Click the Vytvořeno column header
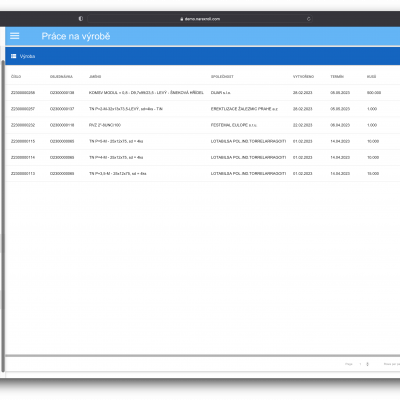This screenshot has width=400, height=400. click(x=303, y=77)
